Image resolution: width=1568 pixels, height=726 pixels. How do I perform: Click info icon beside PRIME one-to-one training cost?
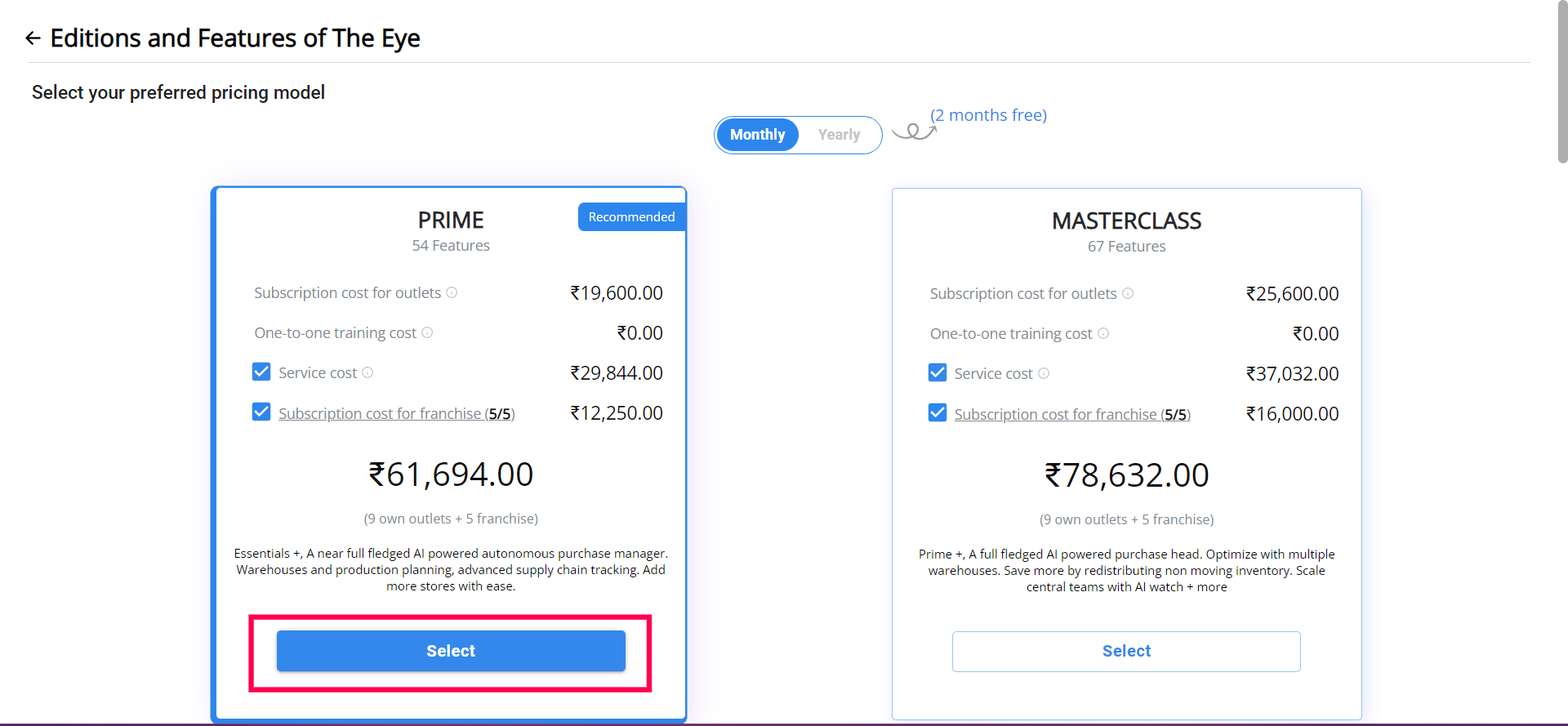pos(427,332)
